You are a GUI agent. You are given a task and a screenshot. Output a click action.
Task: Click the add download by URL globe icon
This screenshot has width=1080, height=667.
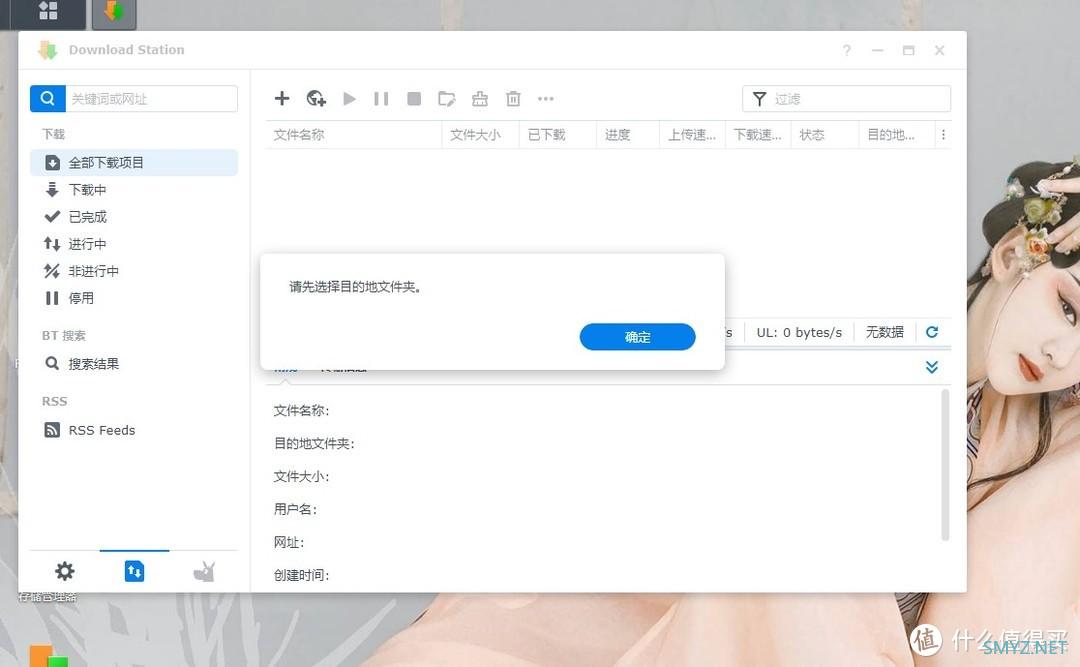[316, 98]
